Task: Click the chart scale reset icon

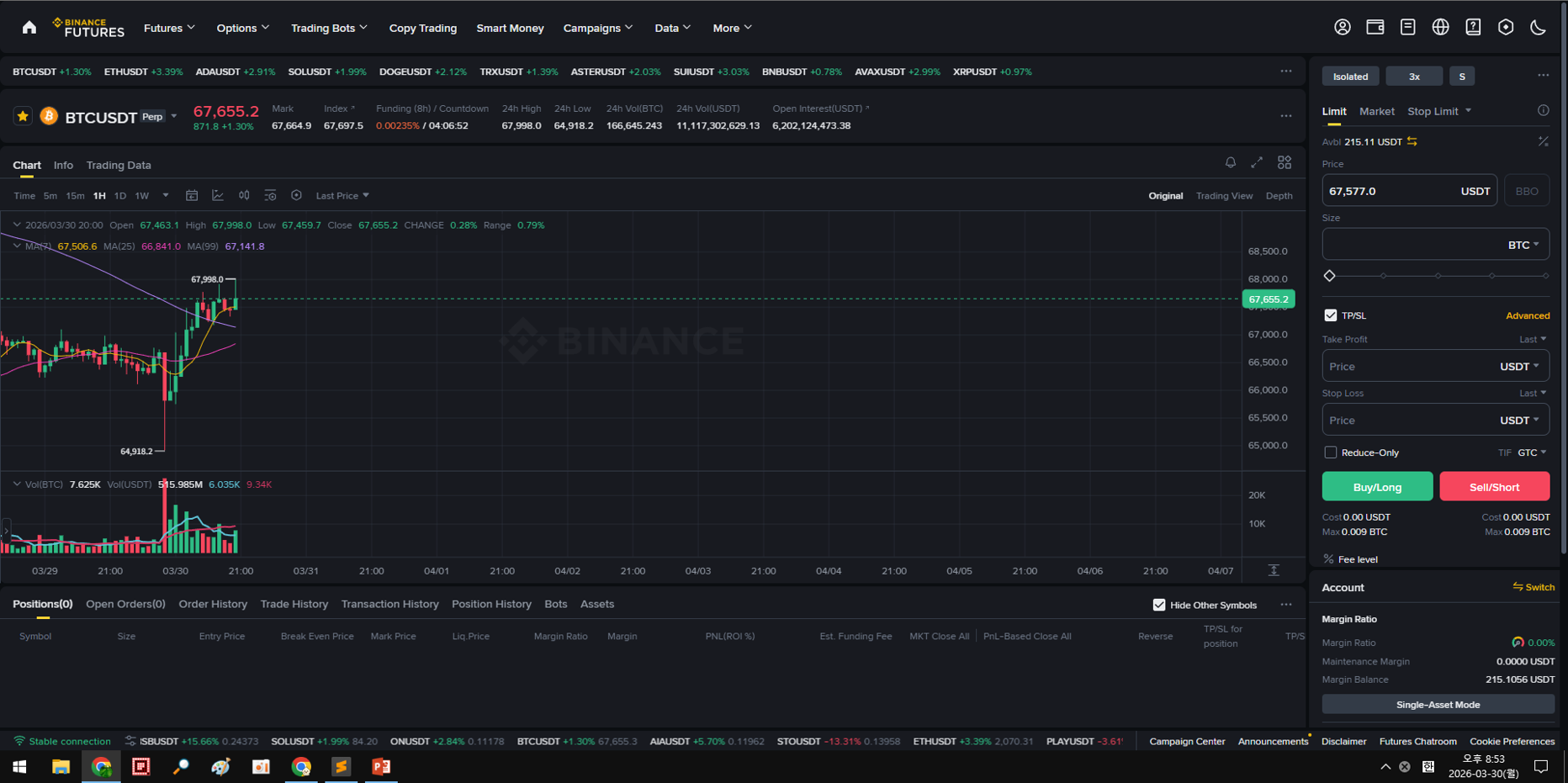Action: [1274, 570]
